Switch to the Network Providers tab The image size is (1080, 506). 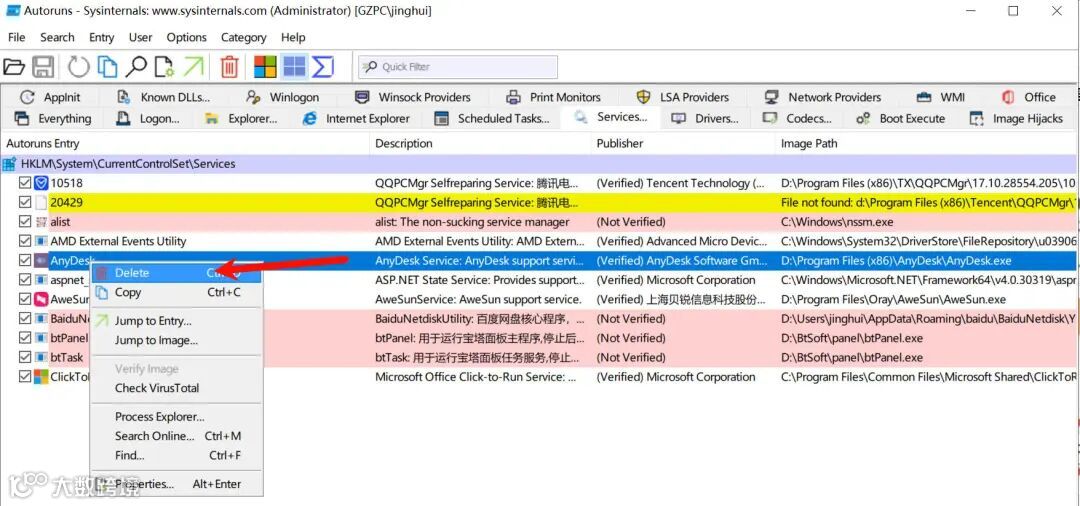(823, 97)
